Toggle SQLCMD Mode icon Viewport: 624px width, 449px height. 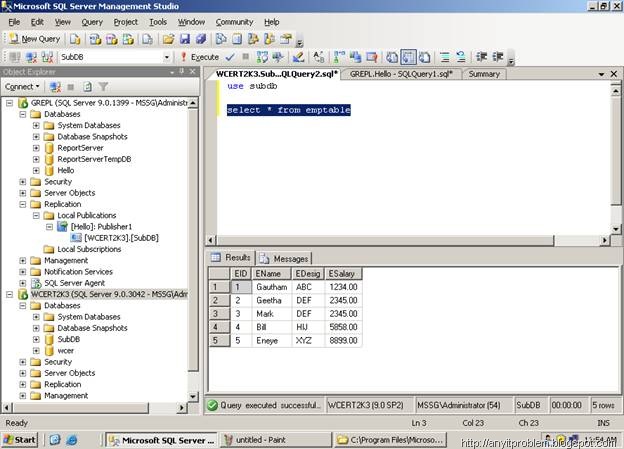[x=372, y=57]
